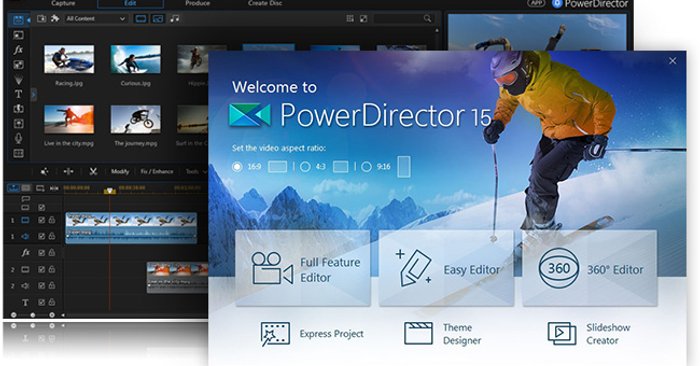Open the Title Room T icon
This screenshot has height=366, width=700.
pos(18,94)
